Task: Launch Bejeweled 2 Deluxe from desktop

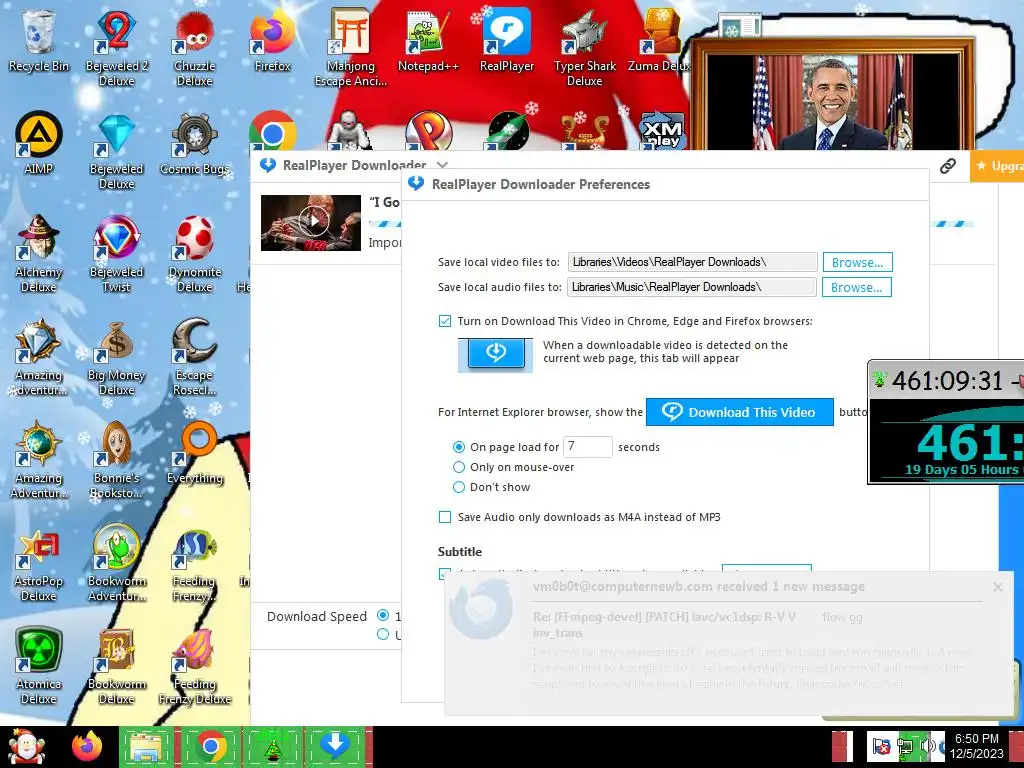Action: coord(116,47)
